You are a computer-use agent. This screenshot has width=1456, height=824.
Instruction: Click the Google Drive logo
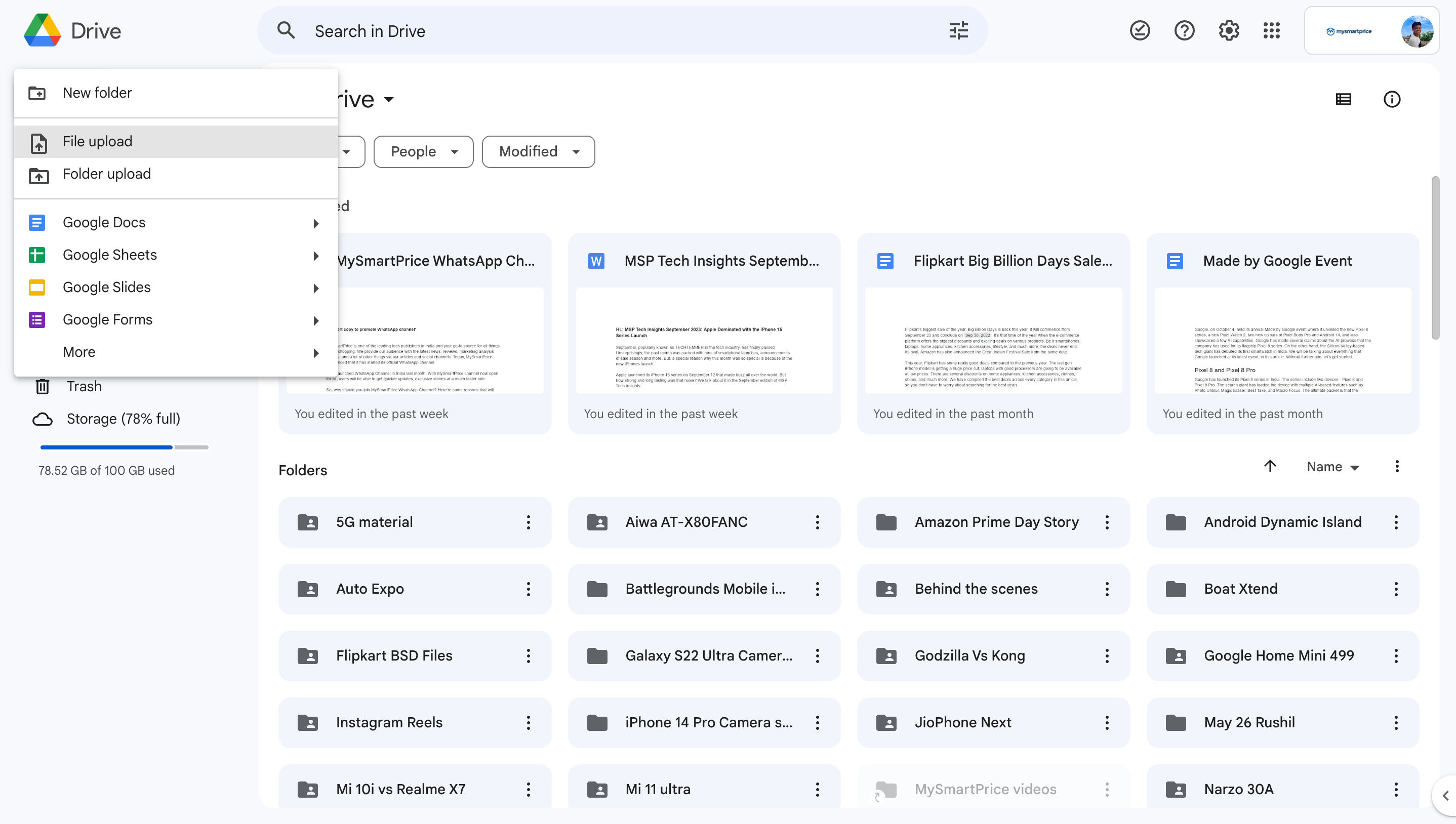(43, 30)
